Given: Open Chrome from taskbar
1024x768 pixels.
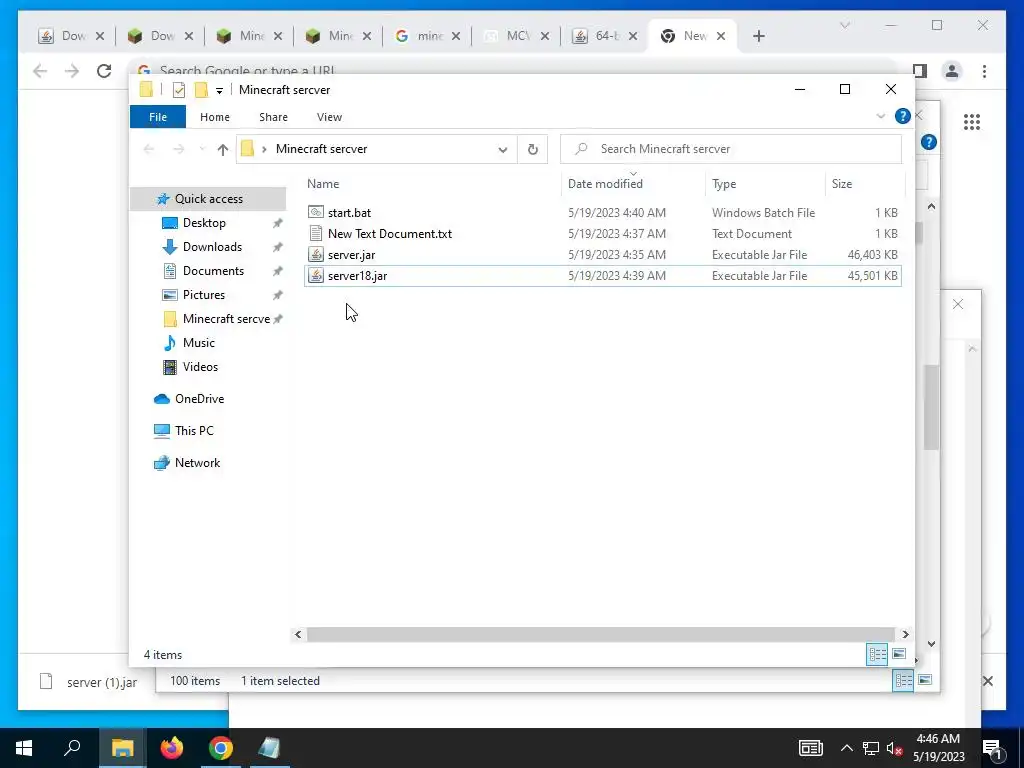Looking at the screenshot, I should 221,748.
